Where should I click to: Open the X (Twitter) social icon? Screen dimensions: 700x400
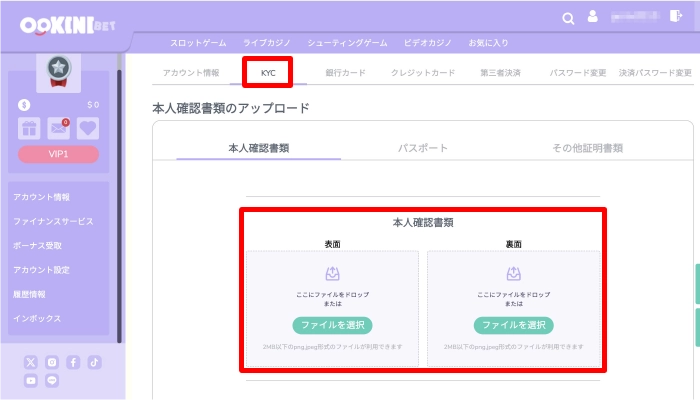point(31,362)
